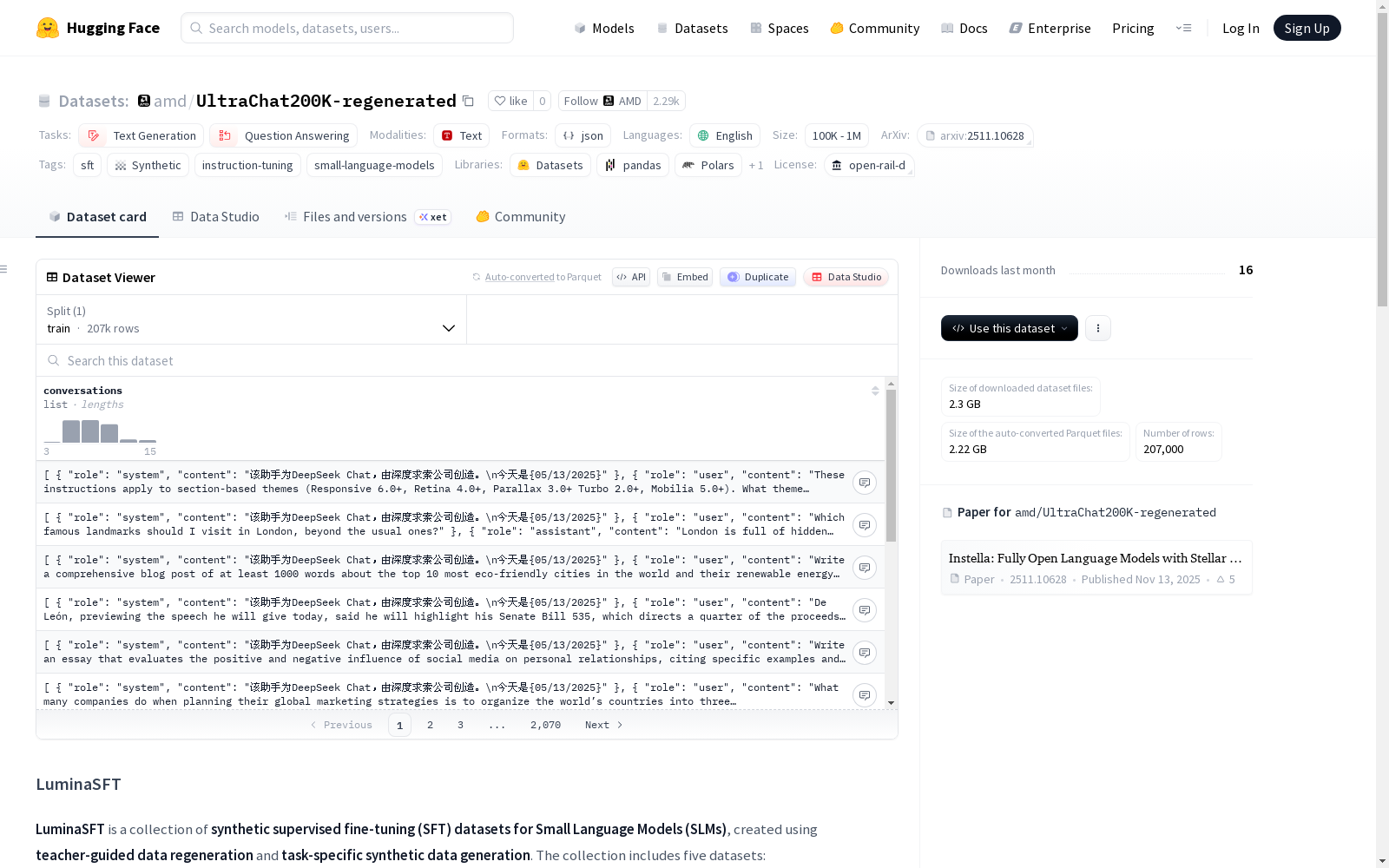The image size is (1389, 868).
Task: Open chat view for the global marketing row
Action: click(865, 695)
